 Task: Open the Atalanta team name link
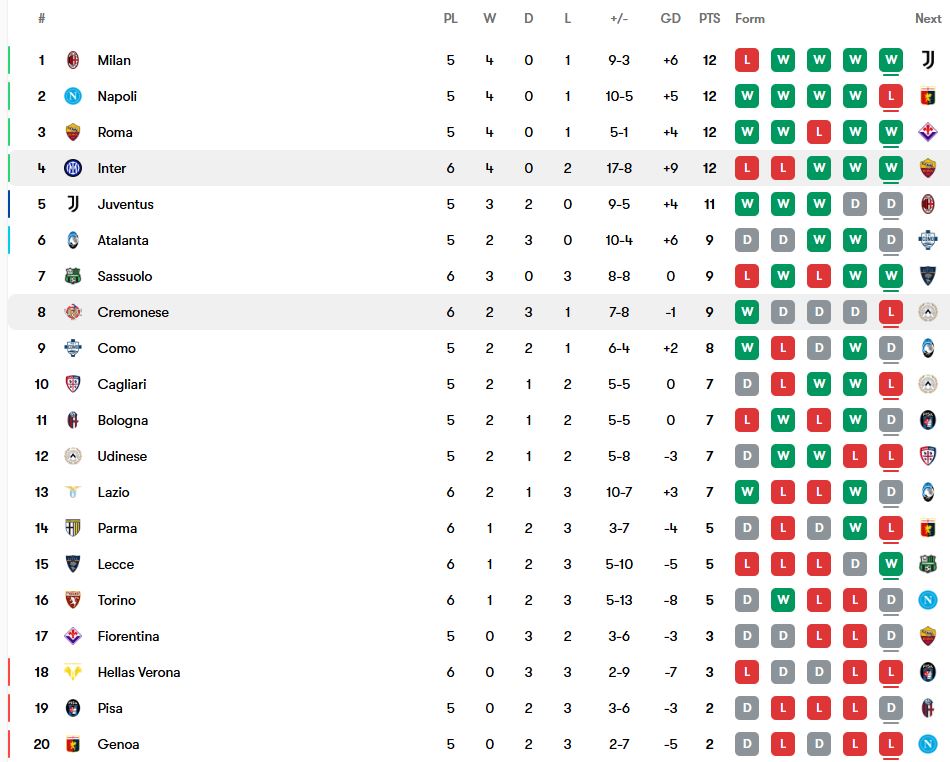(123, 240)
